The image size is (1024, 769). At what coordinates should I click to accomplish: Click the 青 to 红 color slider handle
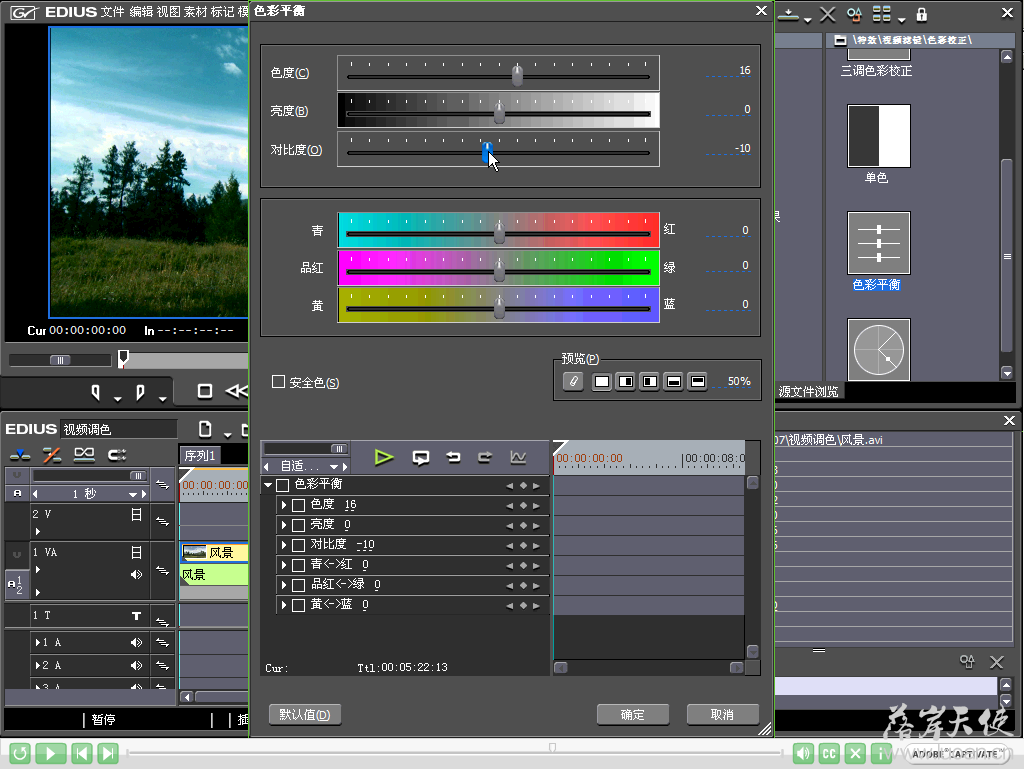(500, 232)
